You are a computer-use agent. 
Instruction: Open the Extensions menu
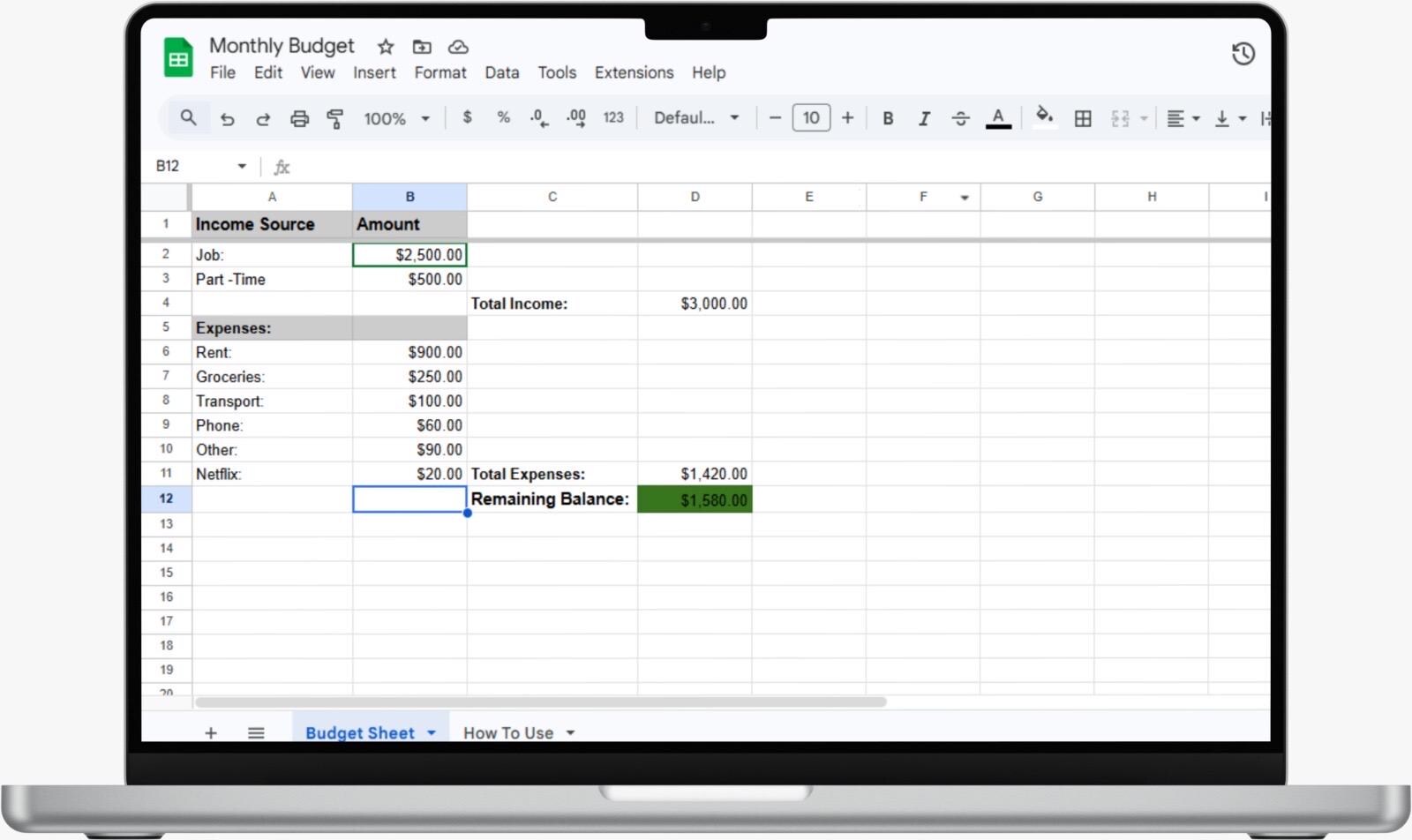634,72
